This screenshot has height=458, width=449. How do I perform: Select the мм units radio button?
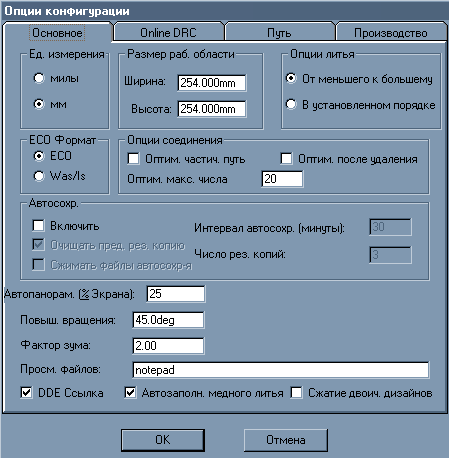click(39, 104)
